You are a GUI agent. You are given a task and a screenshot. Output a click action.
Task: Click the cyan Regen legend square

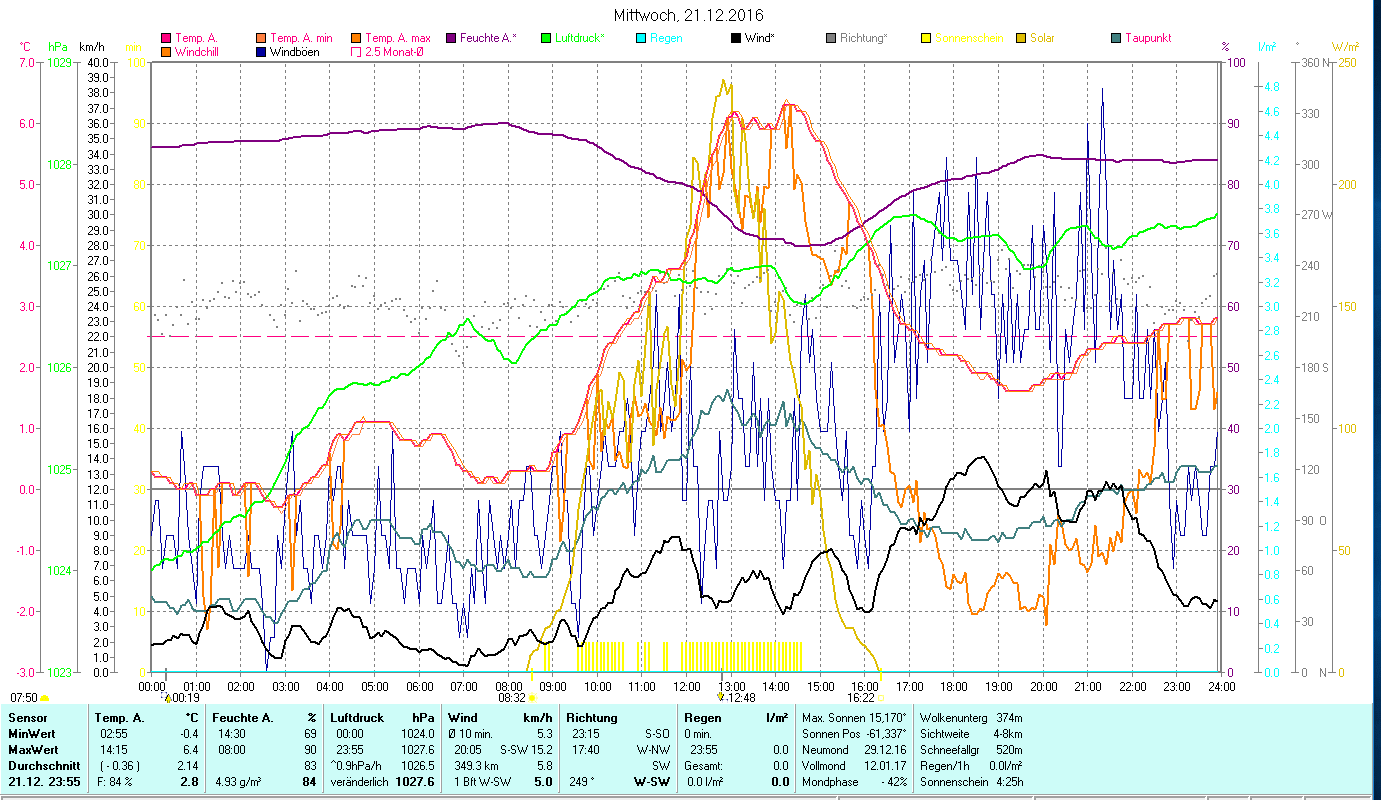click(x=641, y=39)
